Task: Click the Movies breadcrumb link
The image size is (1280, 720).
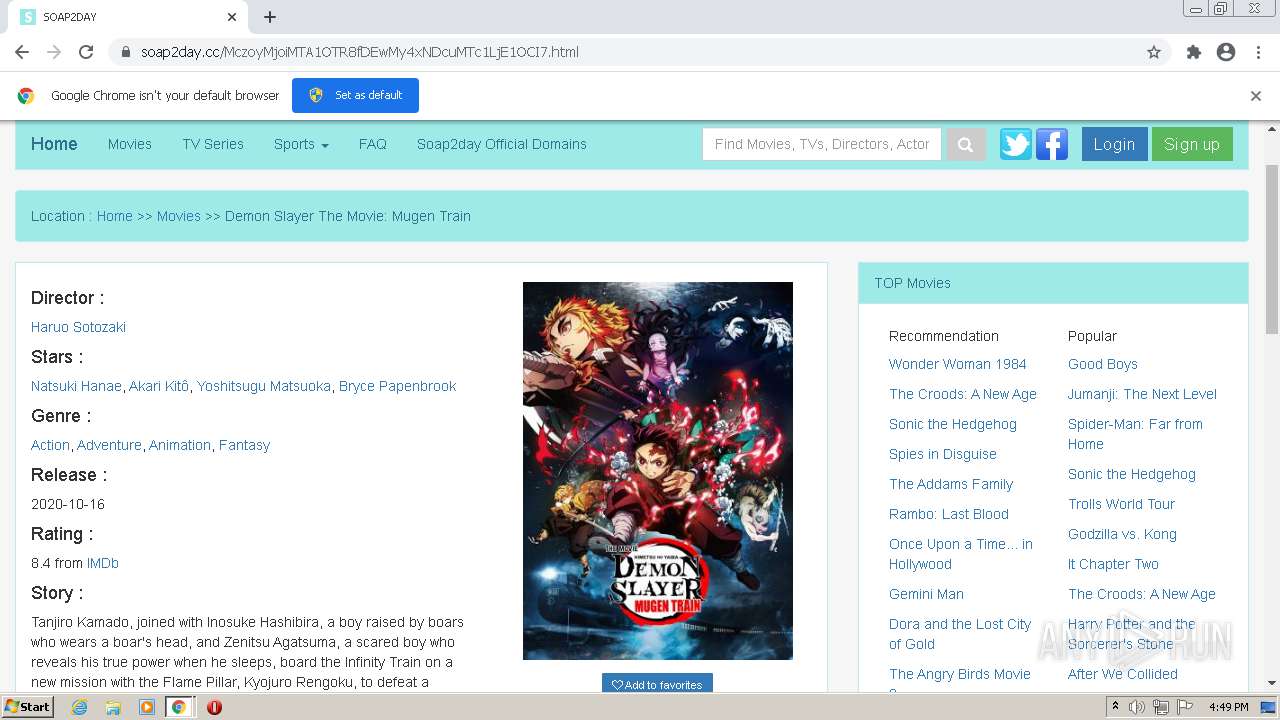Action: (x=179, y=216)
